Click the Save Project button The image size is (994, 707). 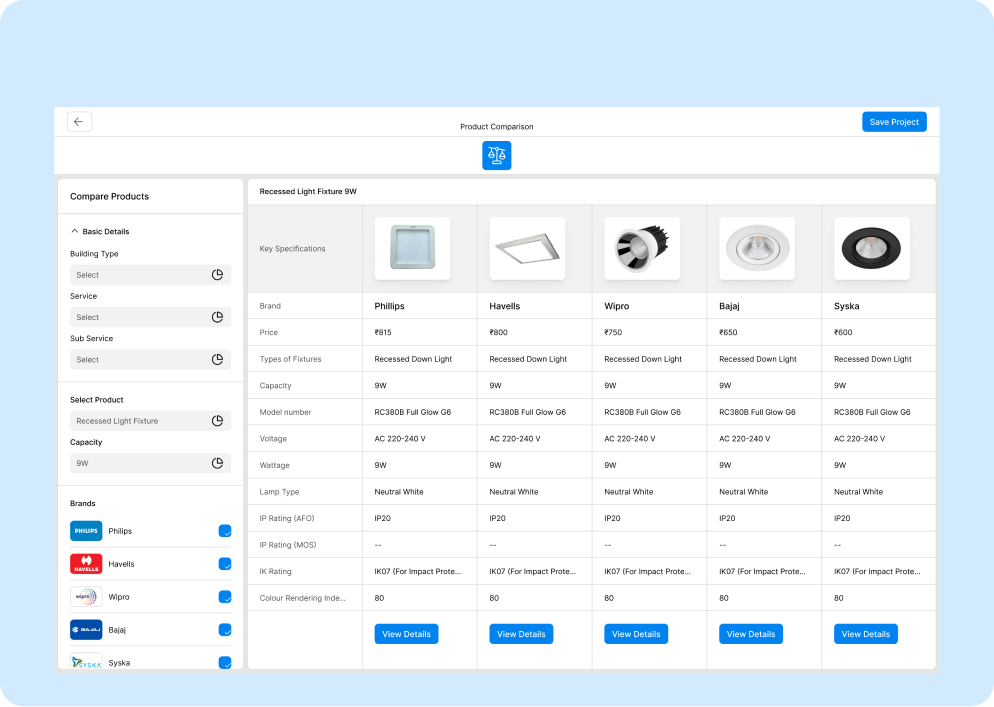(893, 122)
